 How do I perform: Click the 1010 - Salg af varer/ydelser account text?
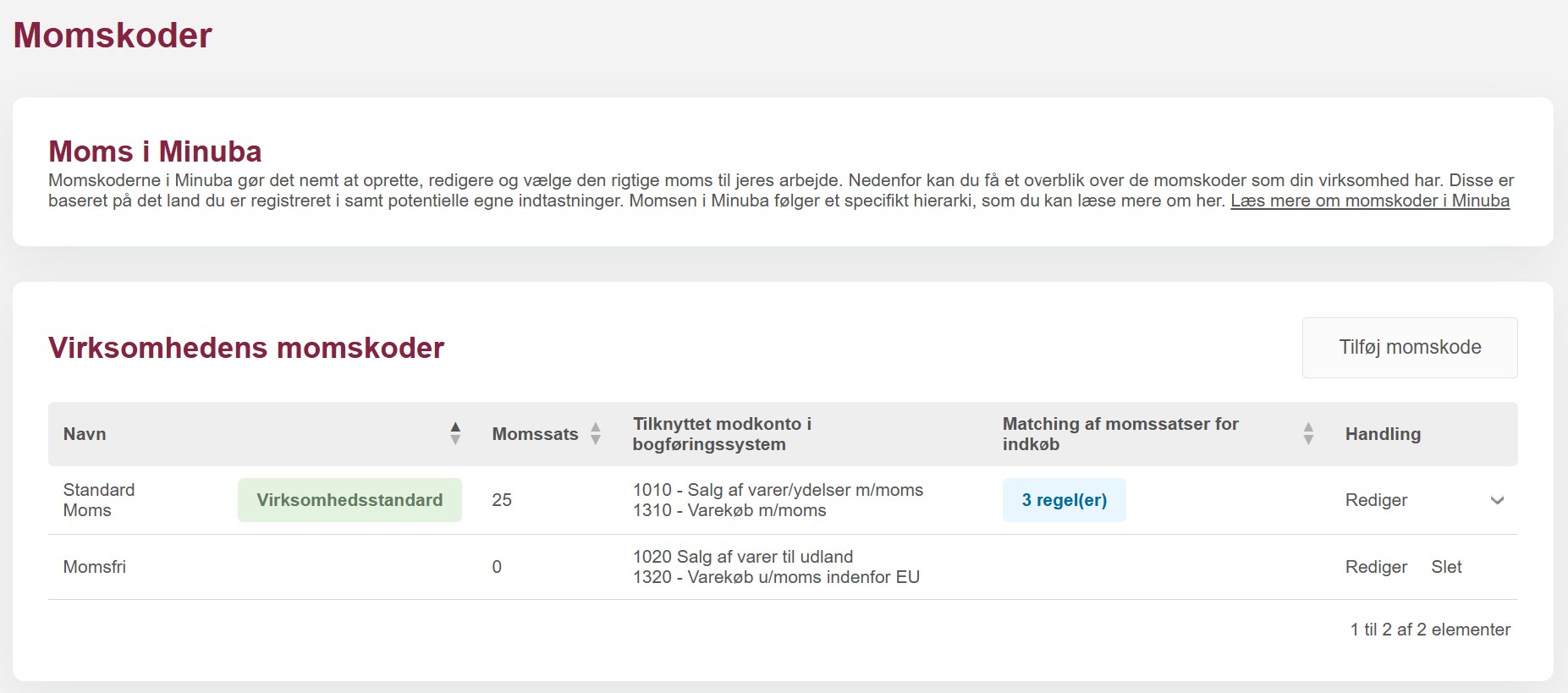778,490
